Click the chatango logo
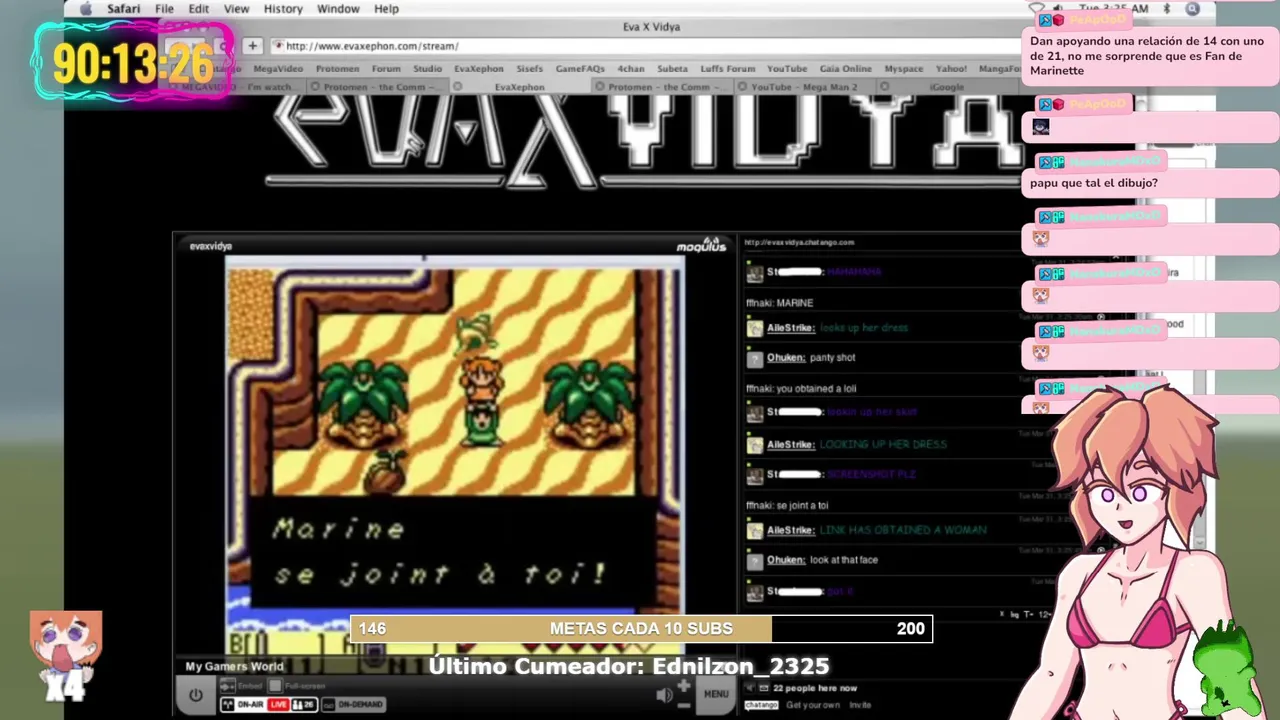 point(761,705)
